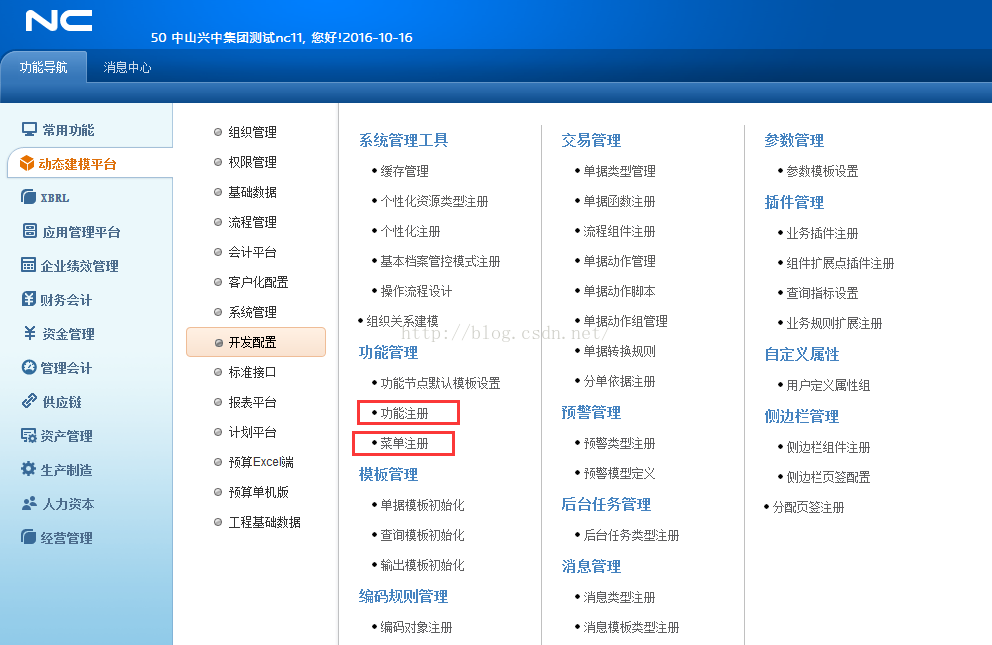Open the 消息模板类型注册 link
Viewport: 992px width, 645px height.
pyautogui.click(x=631, y=627)
